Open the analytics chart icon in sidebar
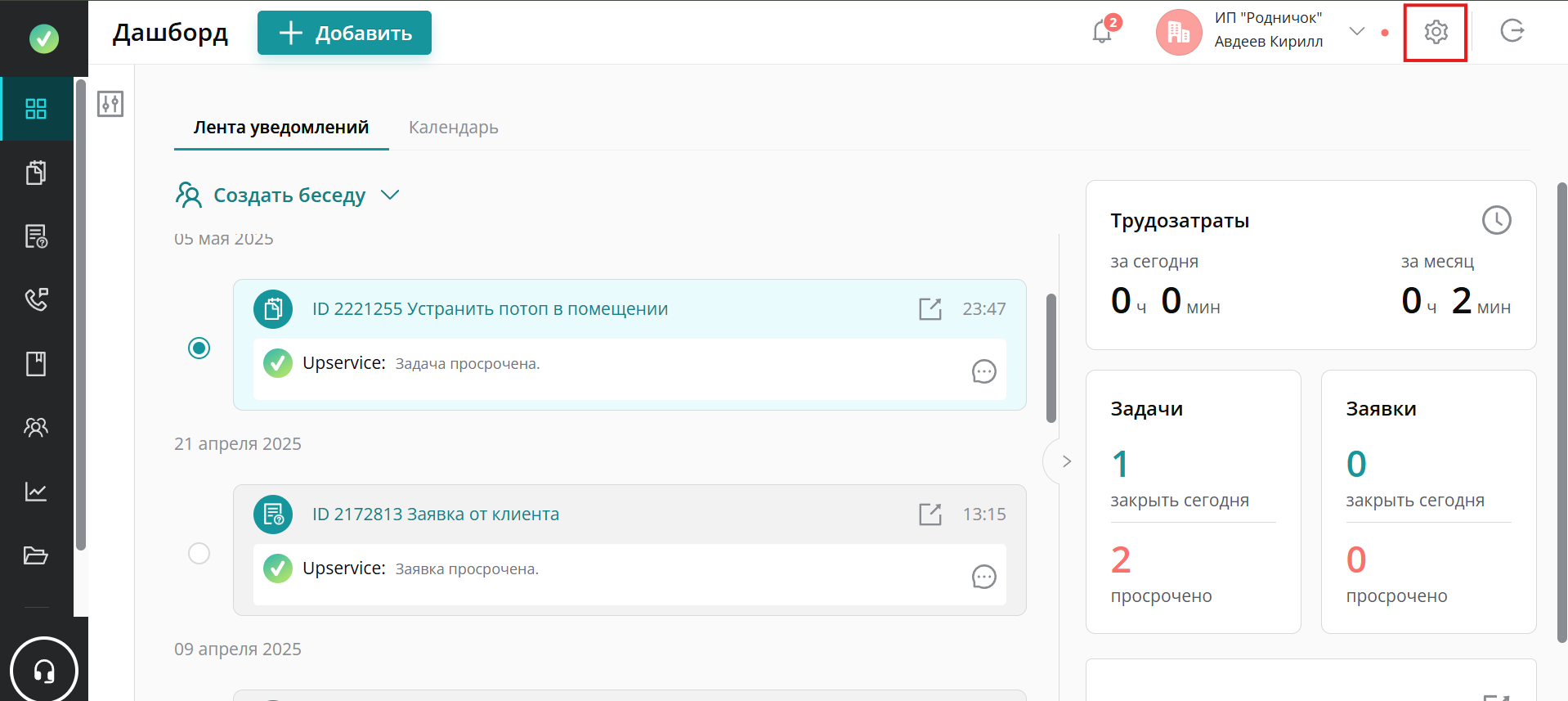Screen dimensions: 1568x701 point(36,491)
